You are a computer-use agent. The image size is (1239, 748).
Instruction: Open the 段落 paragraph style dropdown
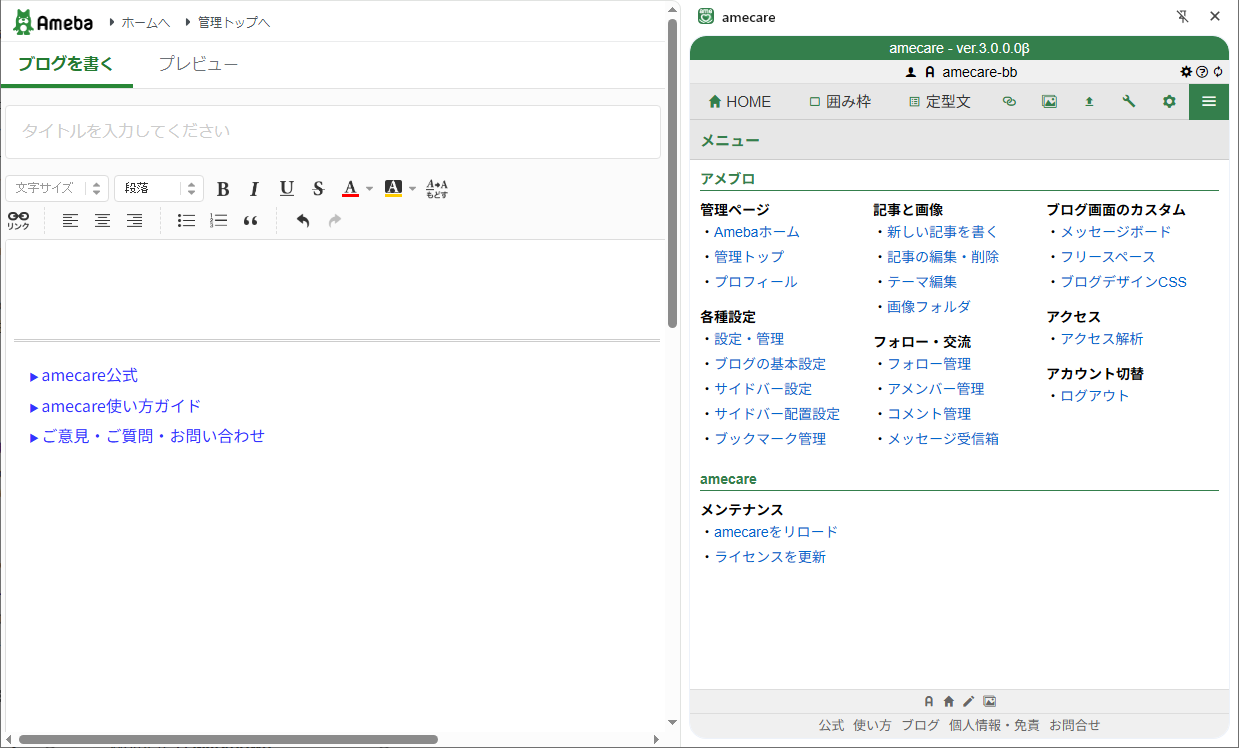[x=158, y=189]
